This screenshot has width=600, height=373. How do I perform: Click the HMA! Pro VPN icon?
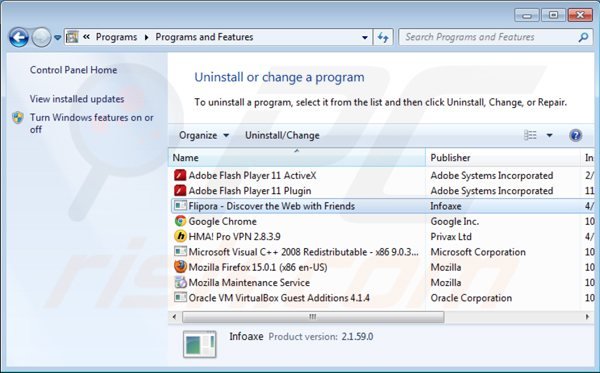point(180,236)
